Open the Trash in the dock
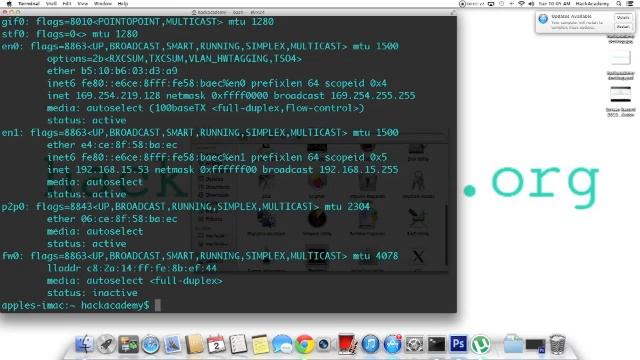Screen dimensions: 640x360 click(x=558, y=344)
